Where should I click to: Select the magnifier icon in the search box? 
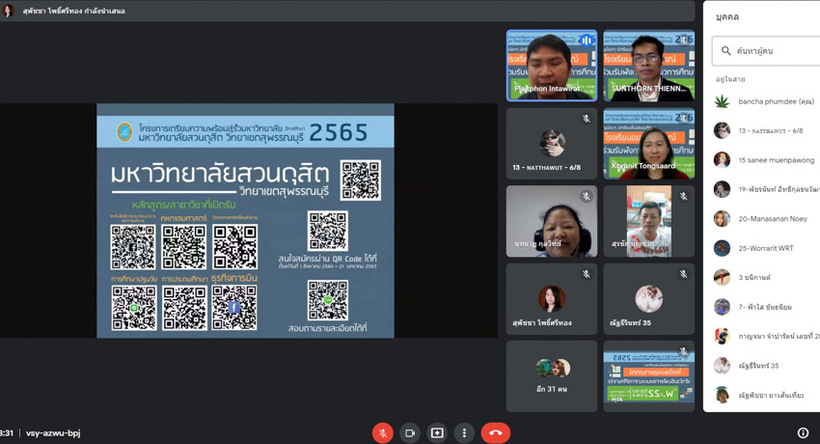click(726, 51)
